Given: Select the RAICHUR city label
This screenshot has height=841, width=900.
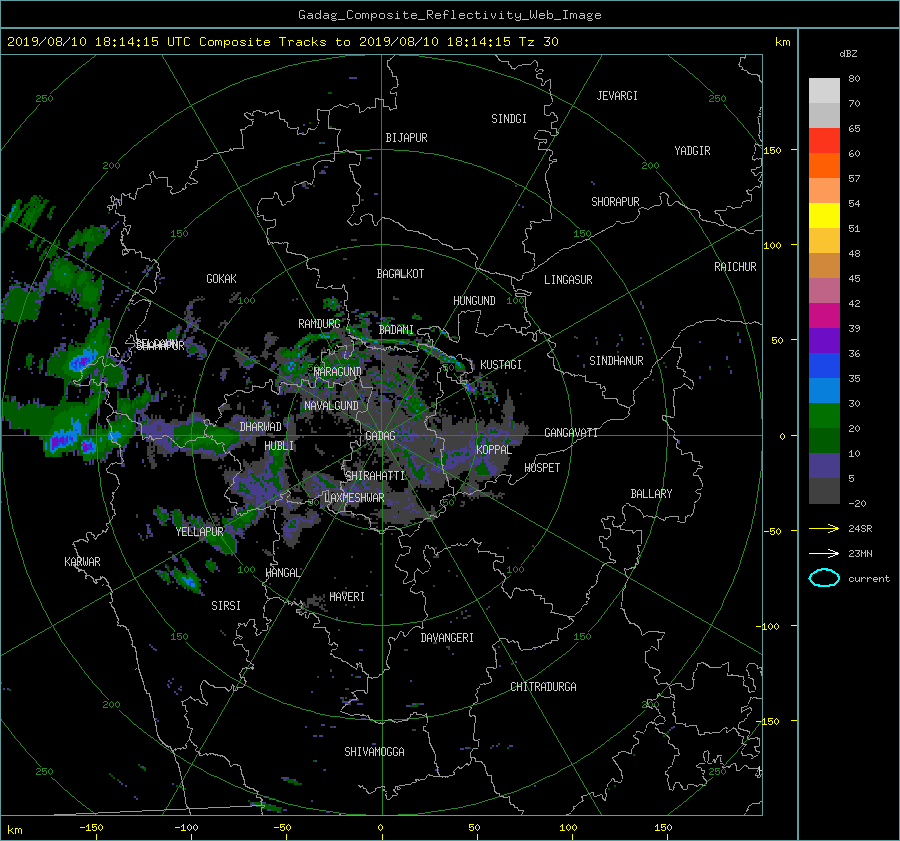Looking at the screenshot, I should (735, 267).
